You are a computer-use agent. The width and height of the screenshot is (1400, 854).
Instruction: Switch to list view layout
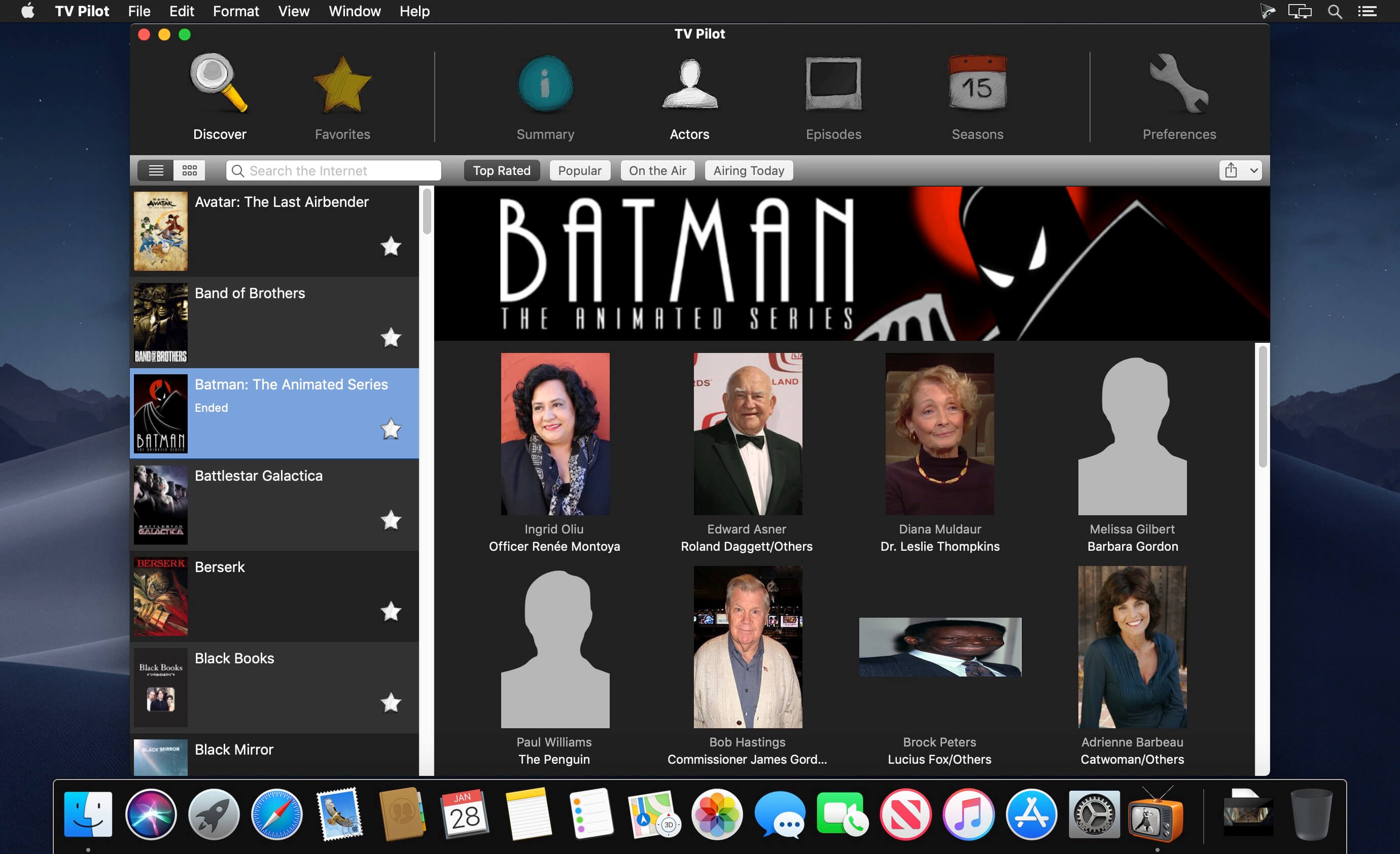[x=156, y=170]
